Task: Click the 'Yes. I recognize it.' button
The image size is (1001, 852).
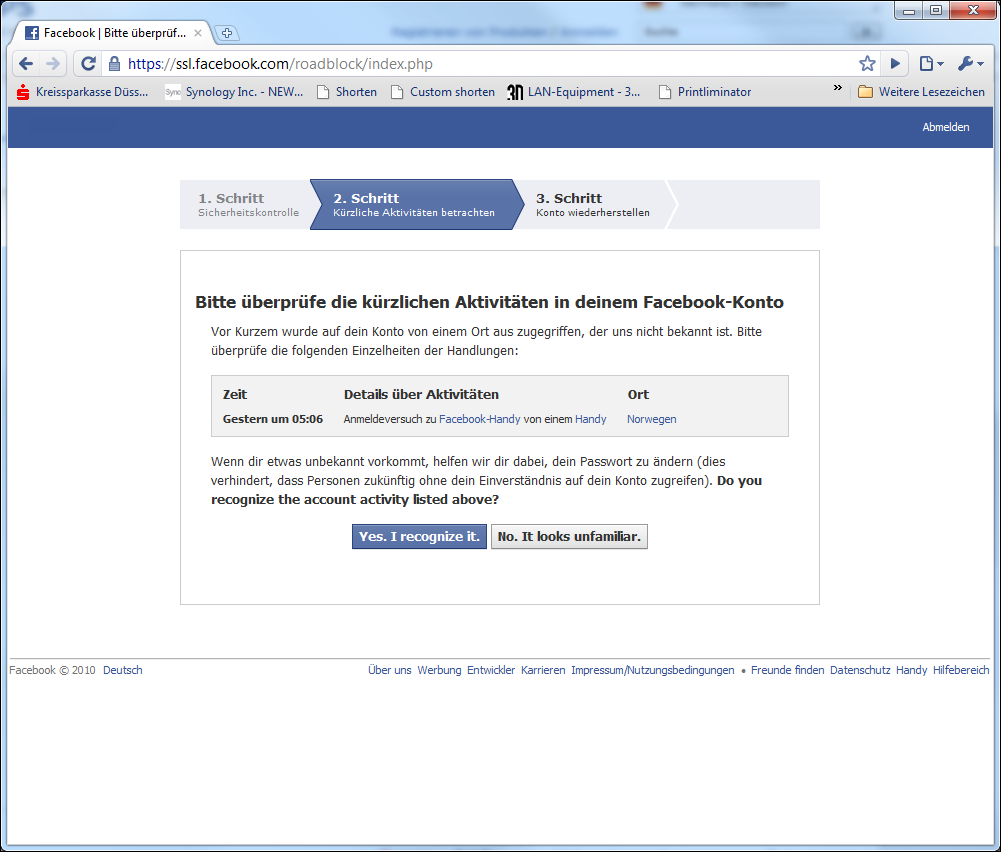Action: (419, 537)
